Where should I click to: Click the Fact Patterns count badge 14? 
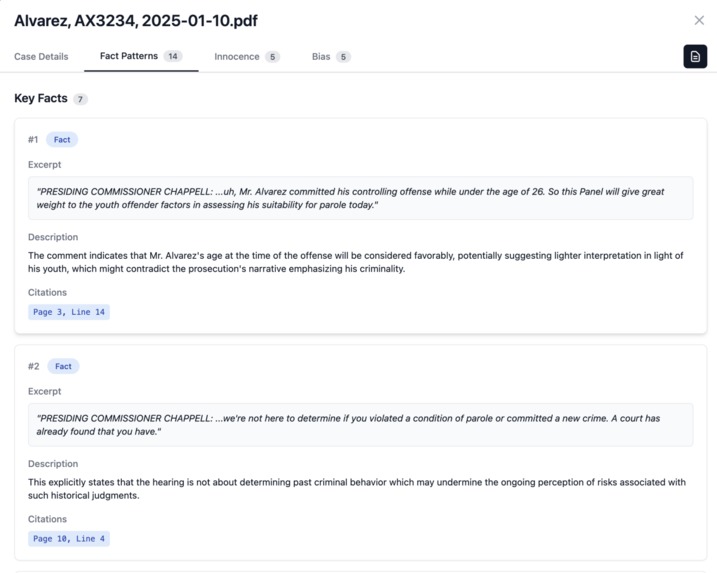click(173, 56)
